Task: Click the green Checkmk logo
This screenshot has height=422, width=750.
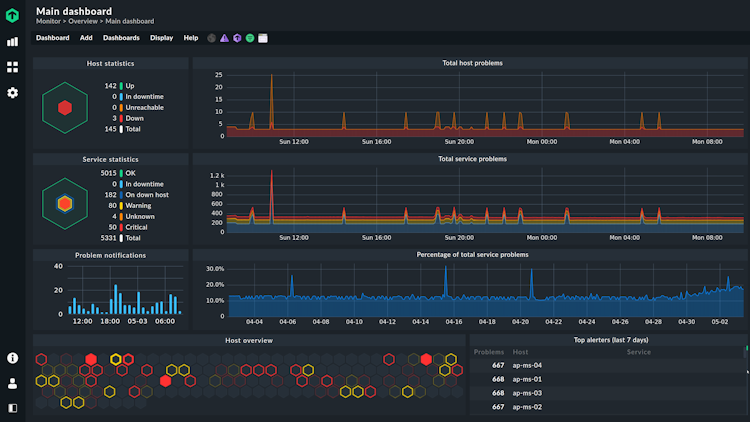Action: 12,15
